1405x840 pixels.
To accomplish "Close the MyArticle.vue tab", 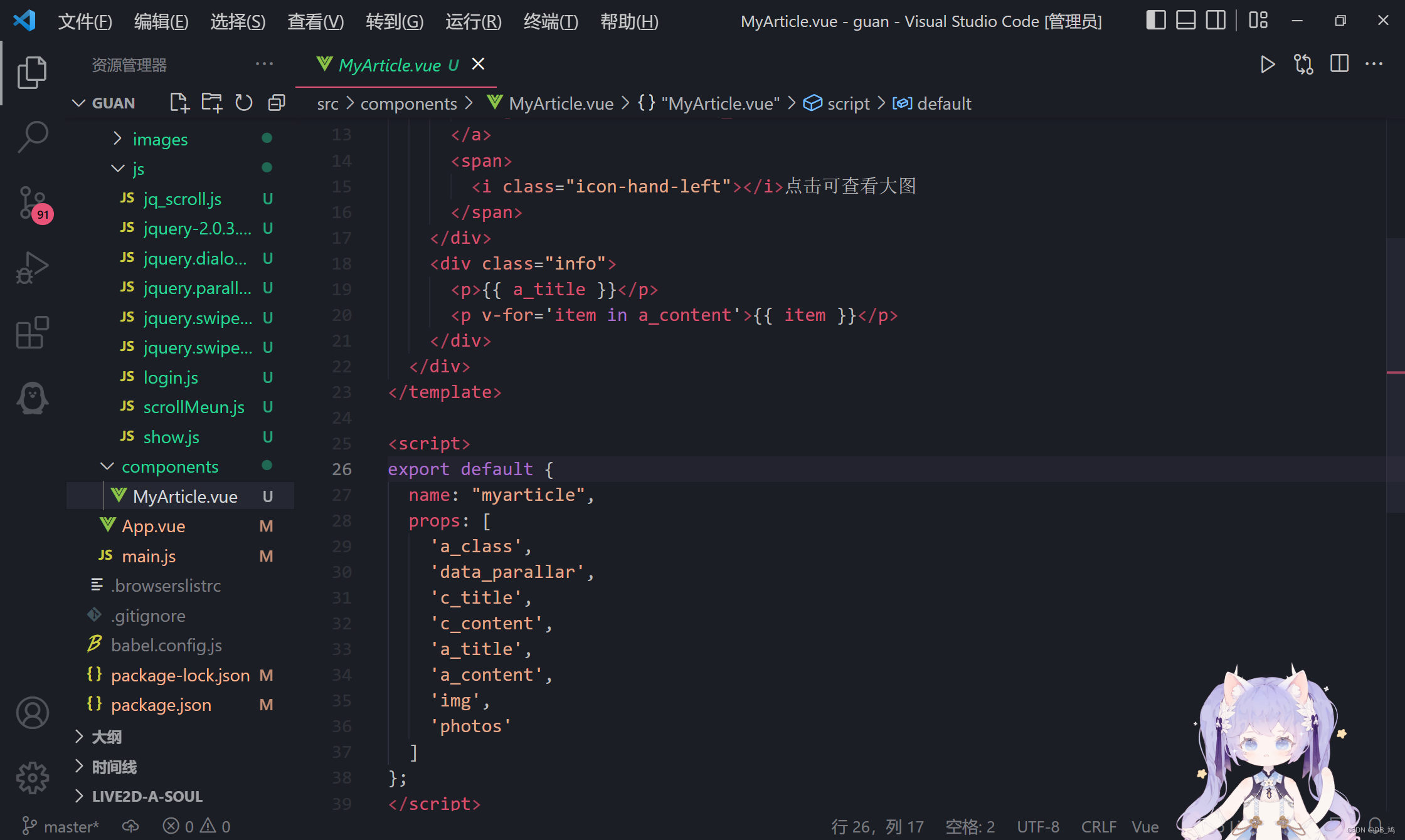I will pos(478,64).
